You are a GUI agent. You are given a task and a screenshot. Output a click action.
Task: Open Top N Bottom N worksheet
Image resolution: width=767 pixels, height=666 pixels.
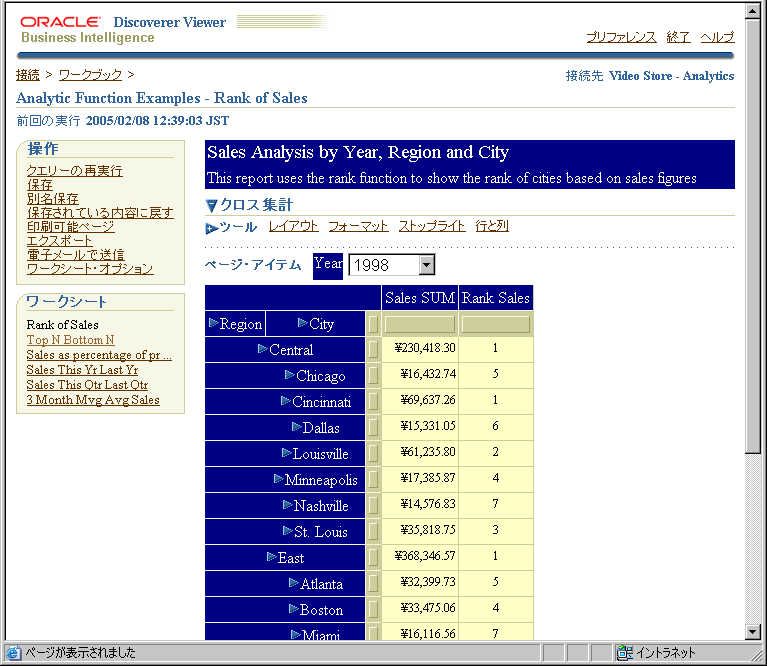(x=70, y=340)
